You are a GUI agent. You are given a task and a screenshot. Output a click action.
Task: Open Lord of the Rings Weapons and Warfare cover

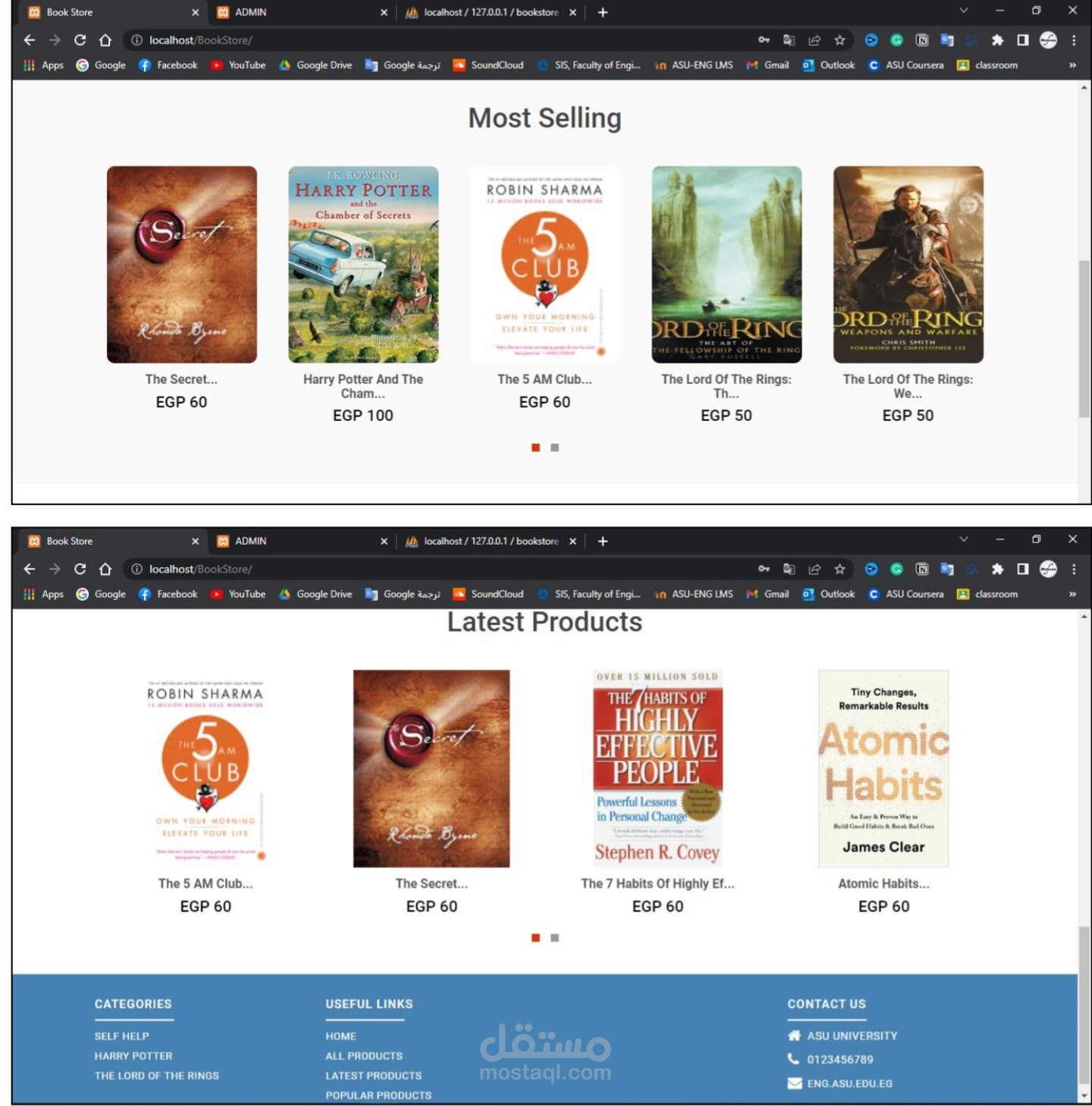pos(908,265)
